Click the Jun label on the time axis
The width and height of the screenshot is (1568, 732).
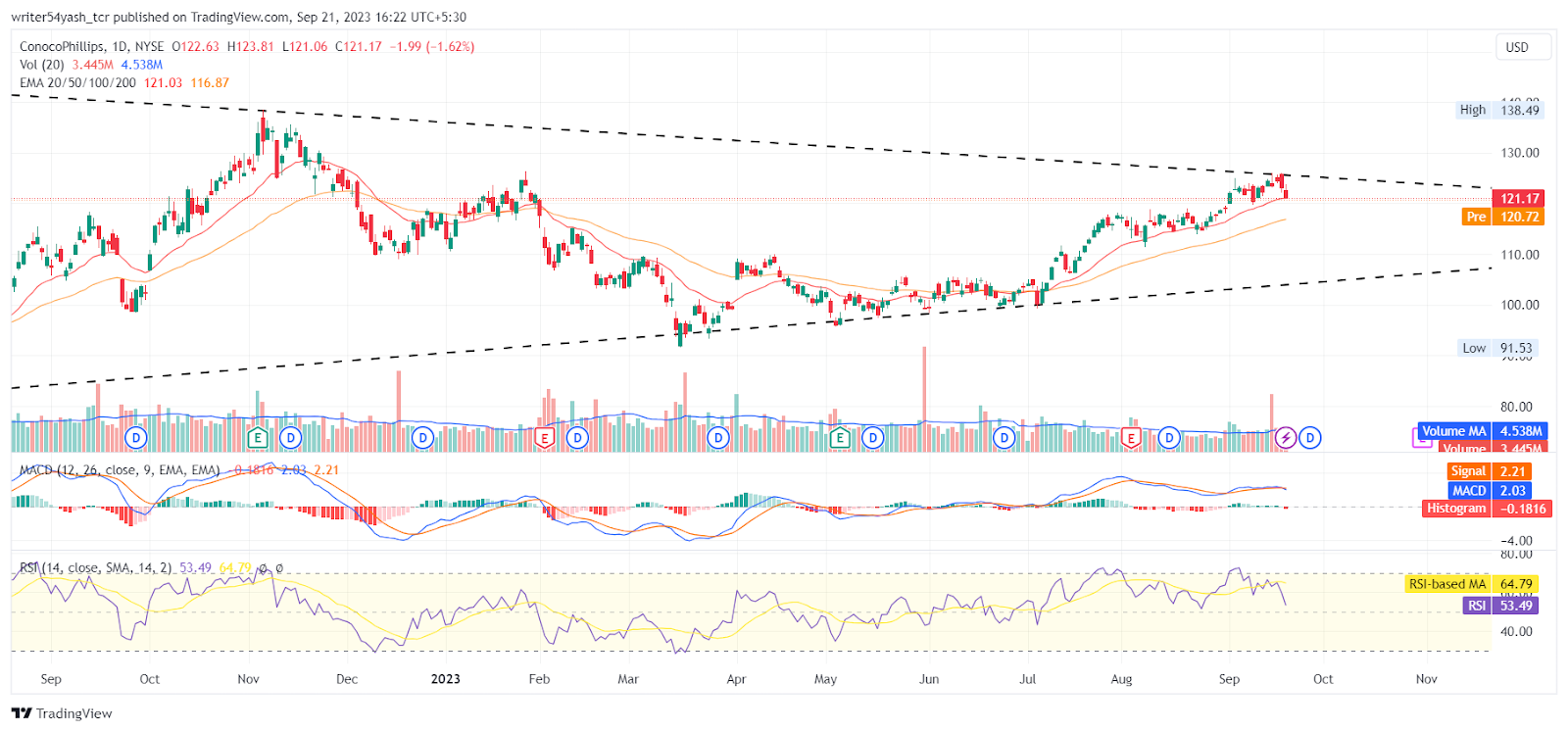(x=929, y=679)
